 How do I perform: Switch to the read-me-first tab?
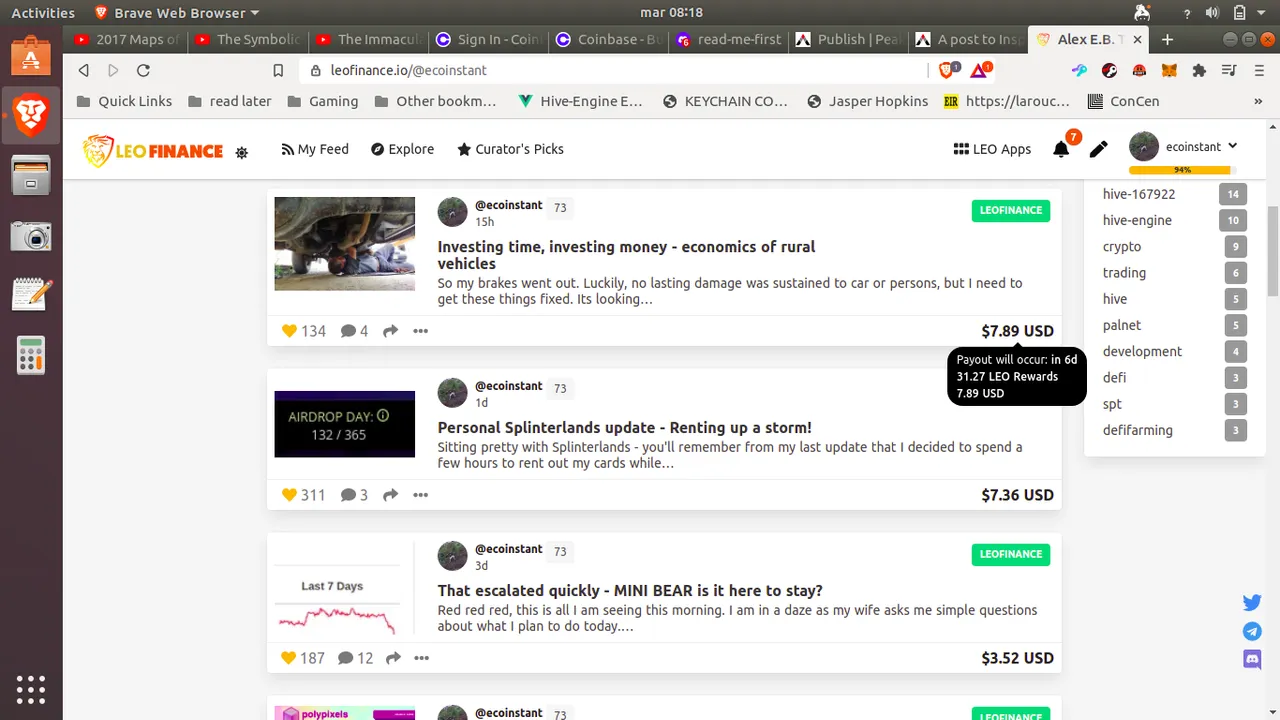727,39
